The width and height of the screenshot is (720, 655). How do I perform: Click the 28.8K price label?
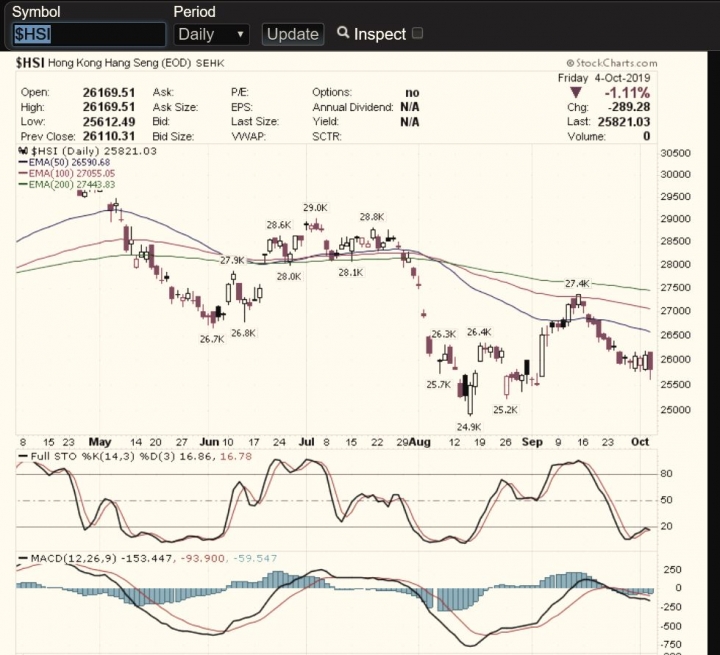point(372,217)
